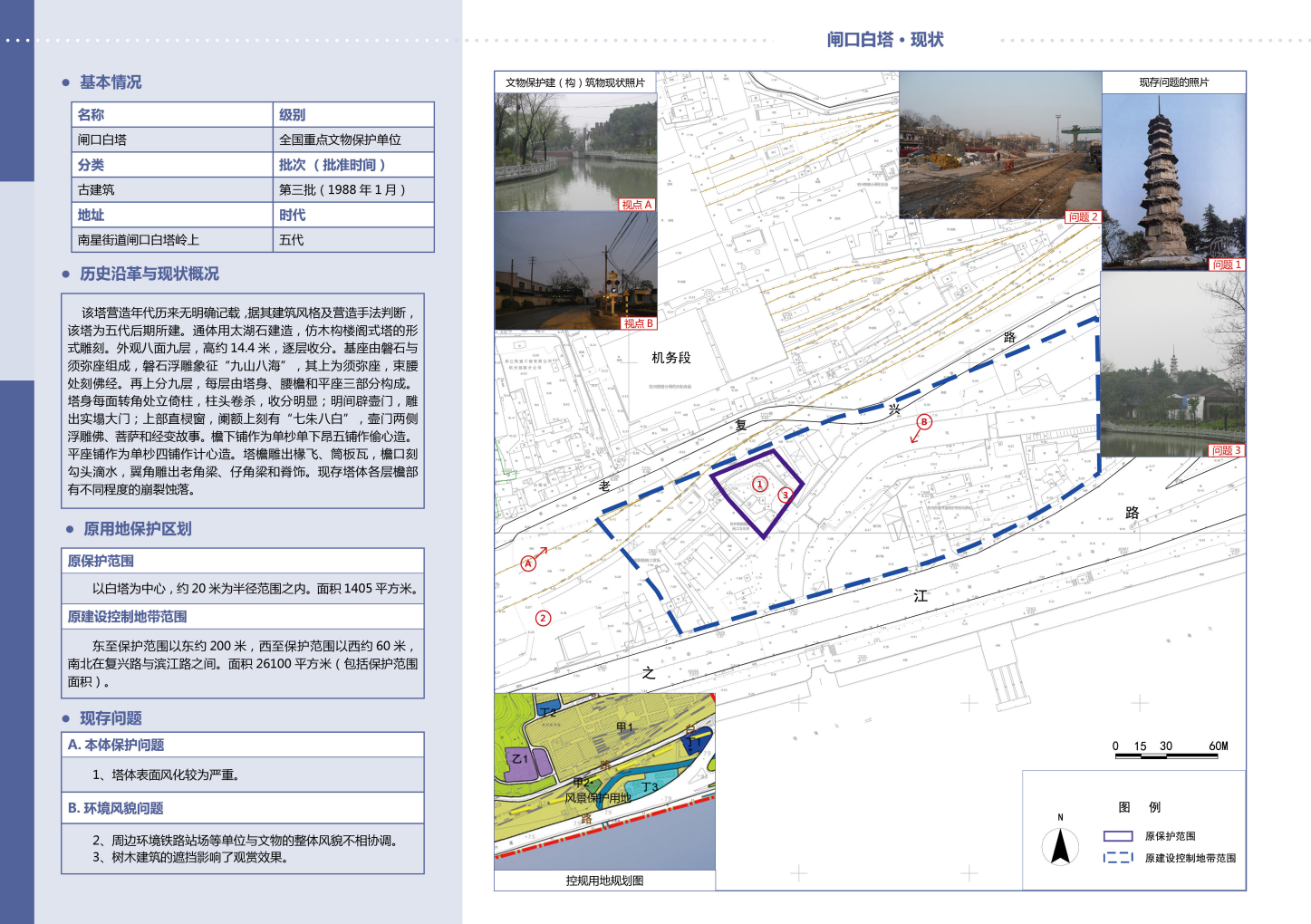
Task: Click the red 视点 B photo tag
Action: [638, 323]
